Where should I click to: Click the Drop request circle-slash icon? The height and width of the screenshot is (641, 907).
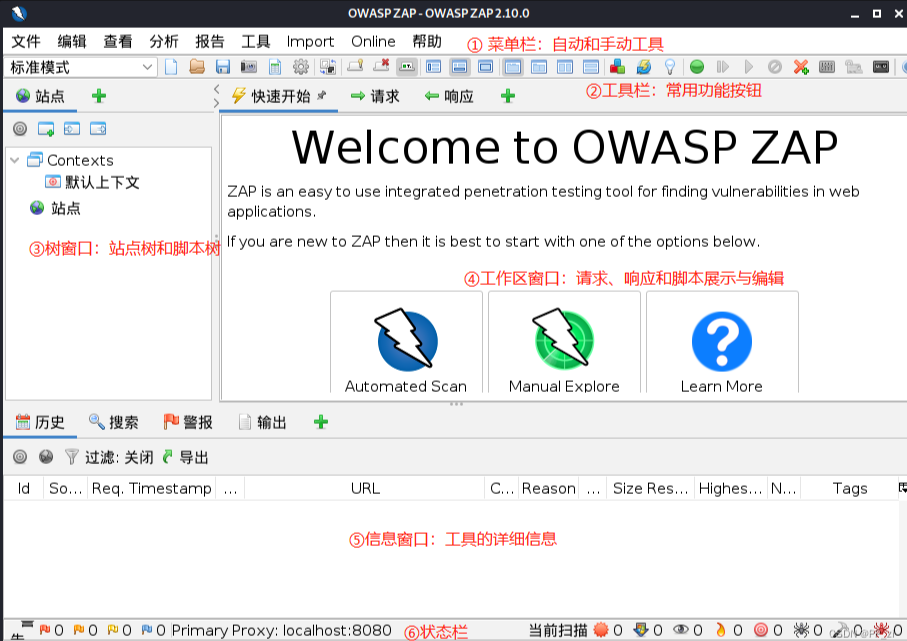click(775, 67)
